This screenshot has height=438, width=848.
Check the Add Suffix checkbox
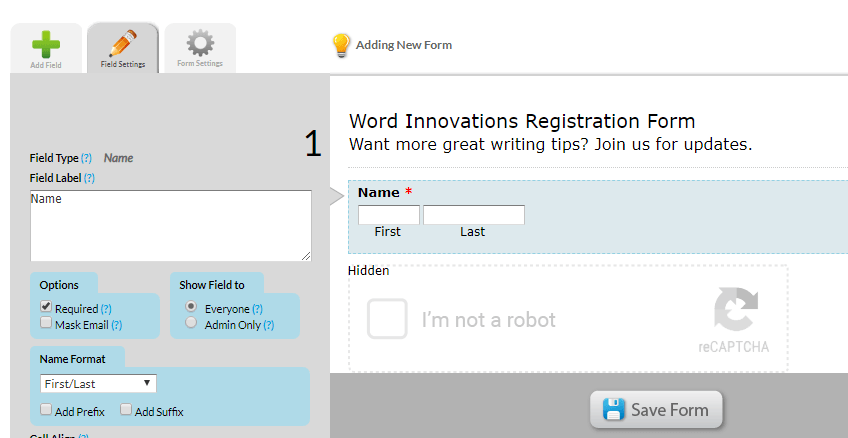click(126, 409)
